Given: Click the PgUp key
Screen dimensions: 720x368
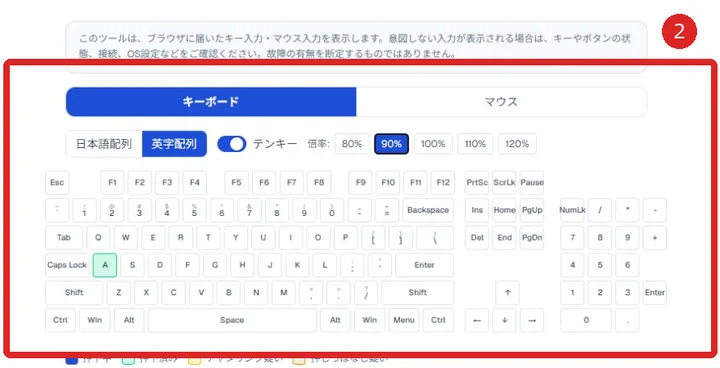Looking at the screenshot, I should (532, 210).
